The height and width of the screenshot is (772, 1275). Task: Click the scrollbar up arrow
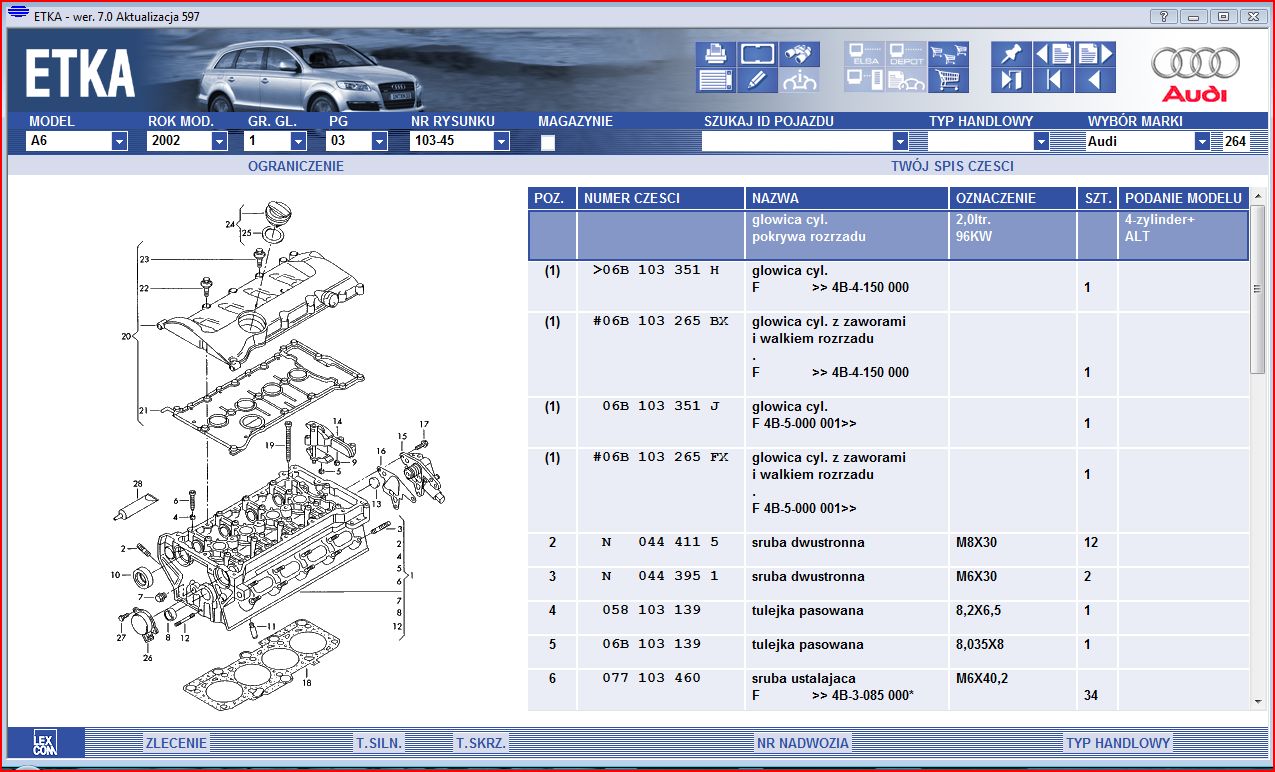point(1258,198)
